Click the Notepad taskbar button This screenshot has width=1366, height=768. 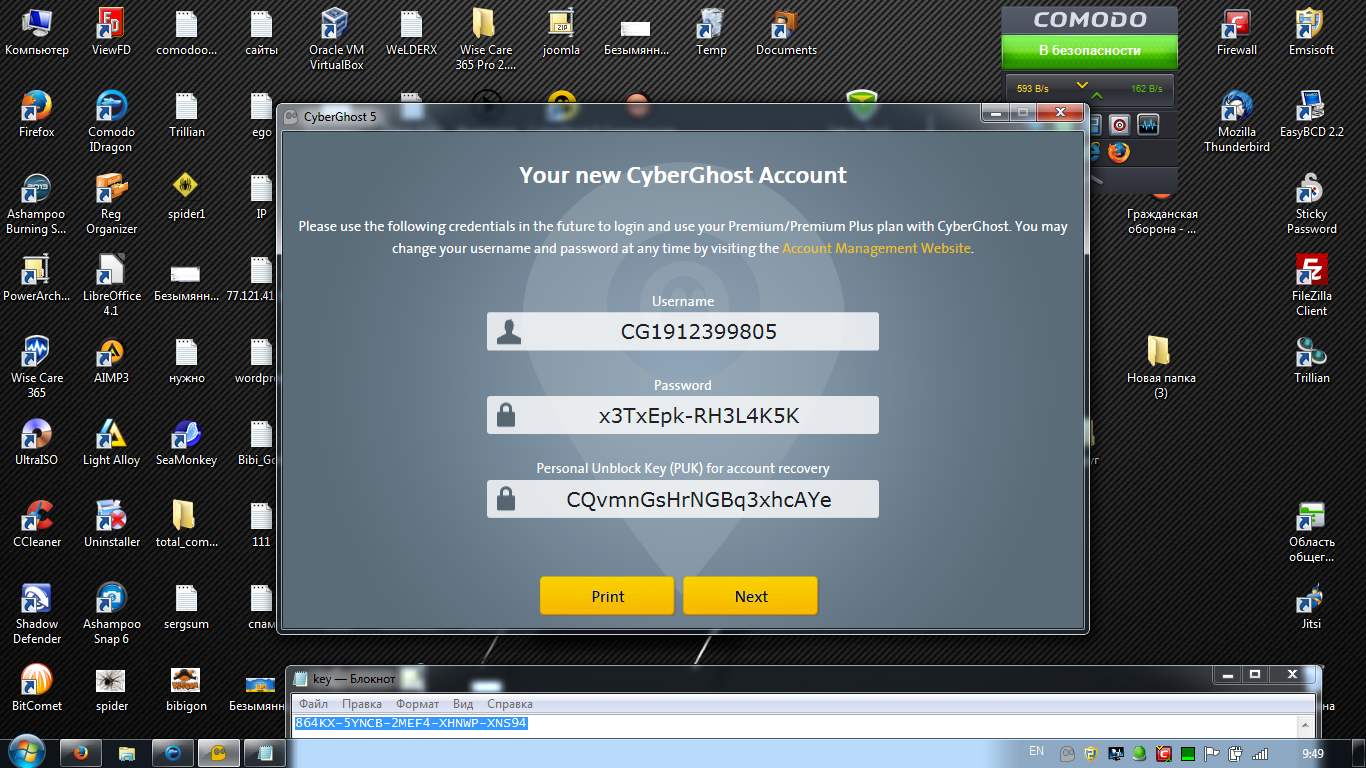(265, 753)
